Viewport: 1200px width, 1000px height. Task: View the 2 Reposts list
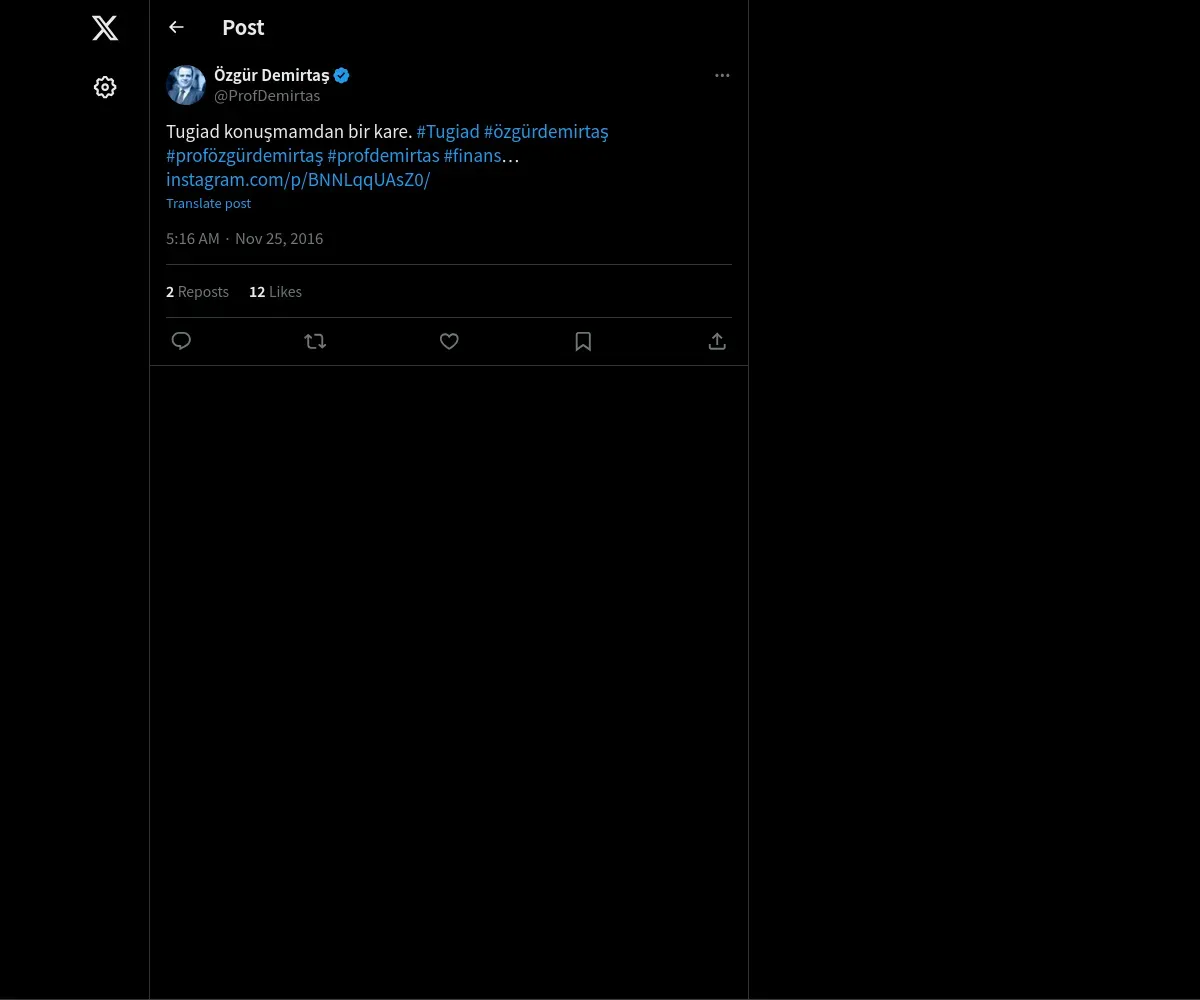pos(197,292)
